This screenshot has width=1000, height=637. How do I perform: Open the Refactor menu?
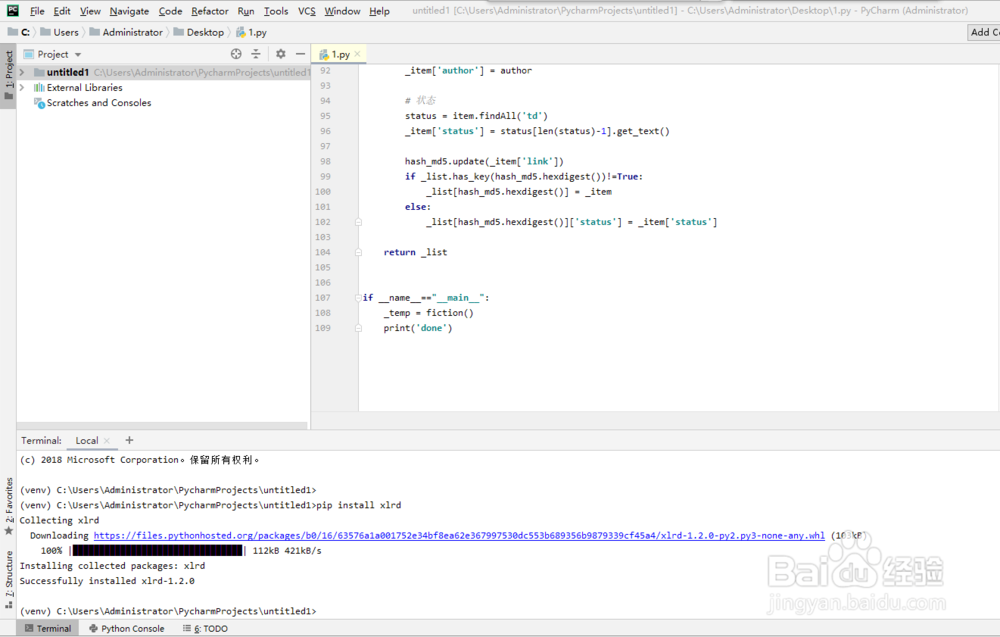[x=210, y=11]
